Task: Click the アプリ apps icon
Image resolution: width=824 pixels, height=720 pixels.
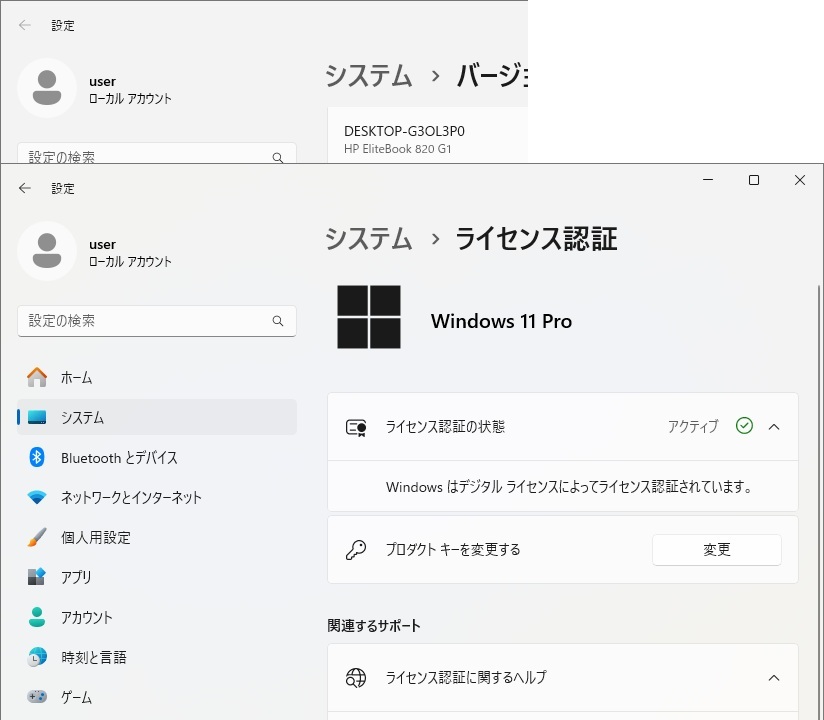Action: click(37, 577)
